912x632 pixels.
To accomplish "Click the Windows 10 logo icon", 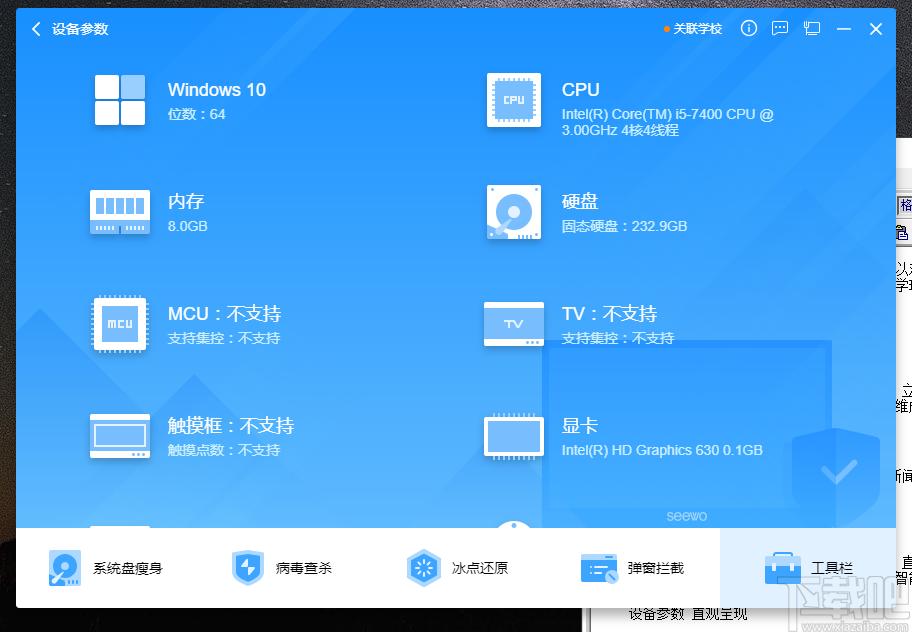I will tap(120, 99).
